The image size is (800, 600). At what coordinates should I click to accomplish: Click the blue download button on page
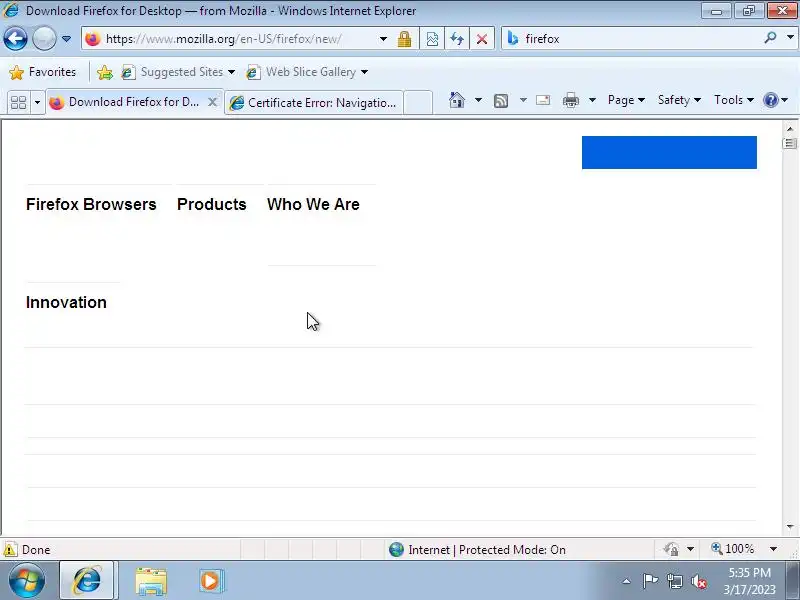pyautogui.click(x=669, y=152)
